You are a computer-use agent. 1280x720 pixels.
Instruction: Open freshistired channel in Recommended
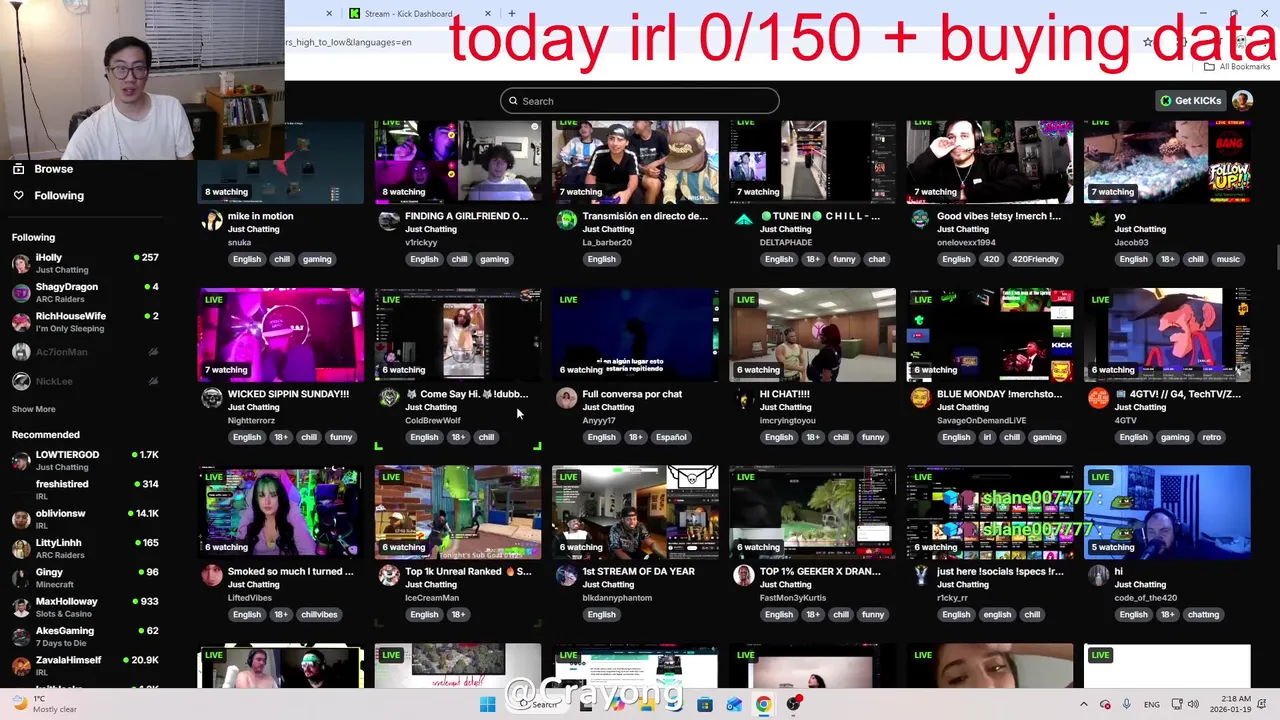coord(85,489)
